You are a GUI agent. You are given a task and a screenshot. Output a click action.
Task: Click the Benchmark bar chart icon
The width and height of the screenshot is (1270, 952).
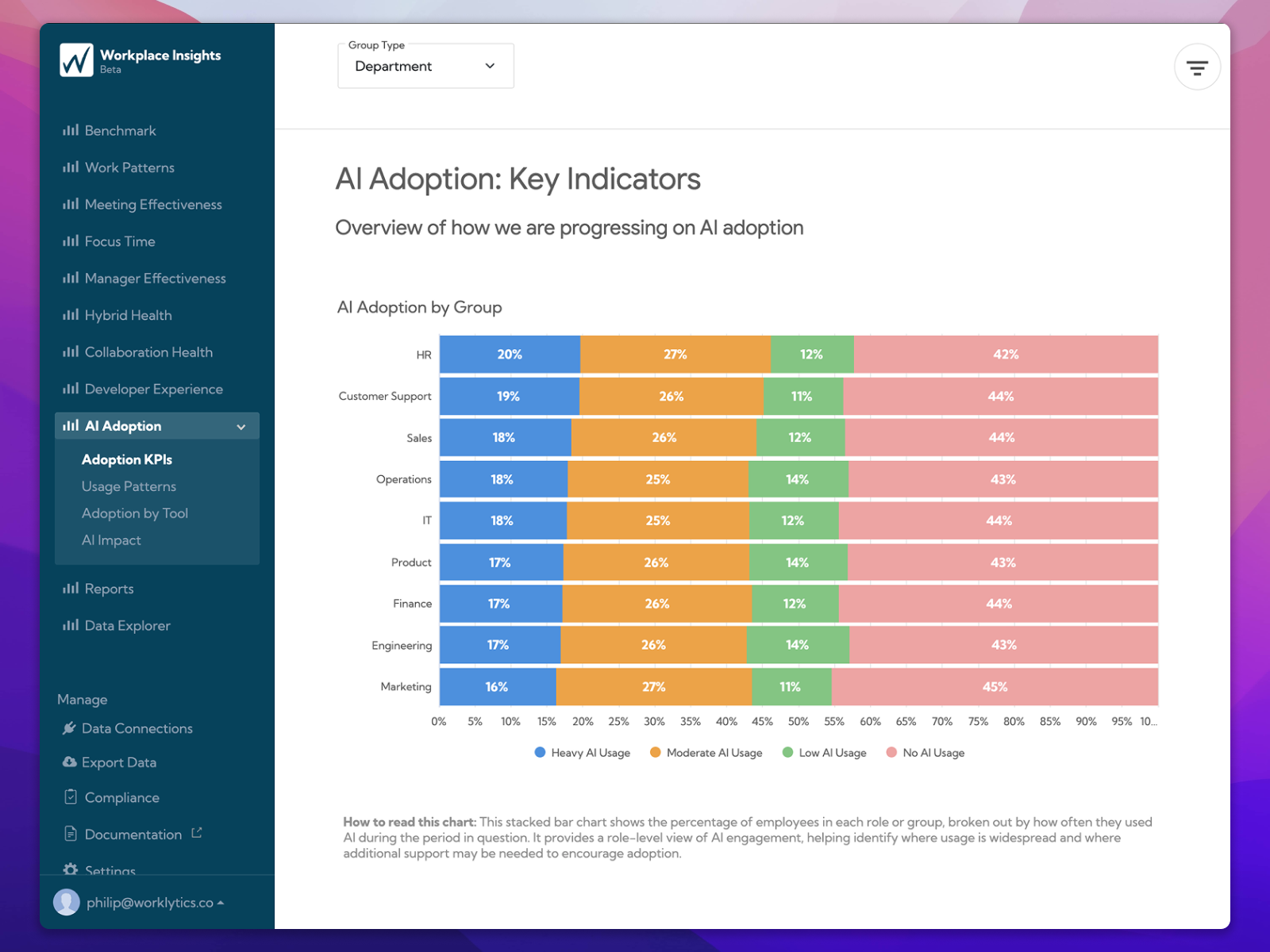(x=71, y=130)
